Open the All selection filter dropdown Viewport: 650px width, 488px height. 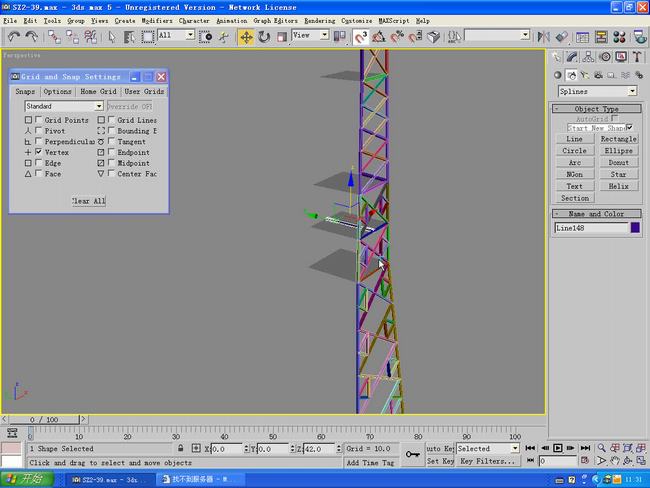(x=176, y=35)
